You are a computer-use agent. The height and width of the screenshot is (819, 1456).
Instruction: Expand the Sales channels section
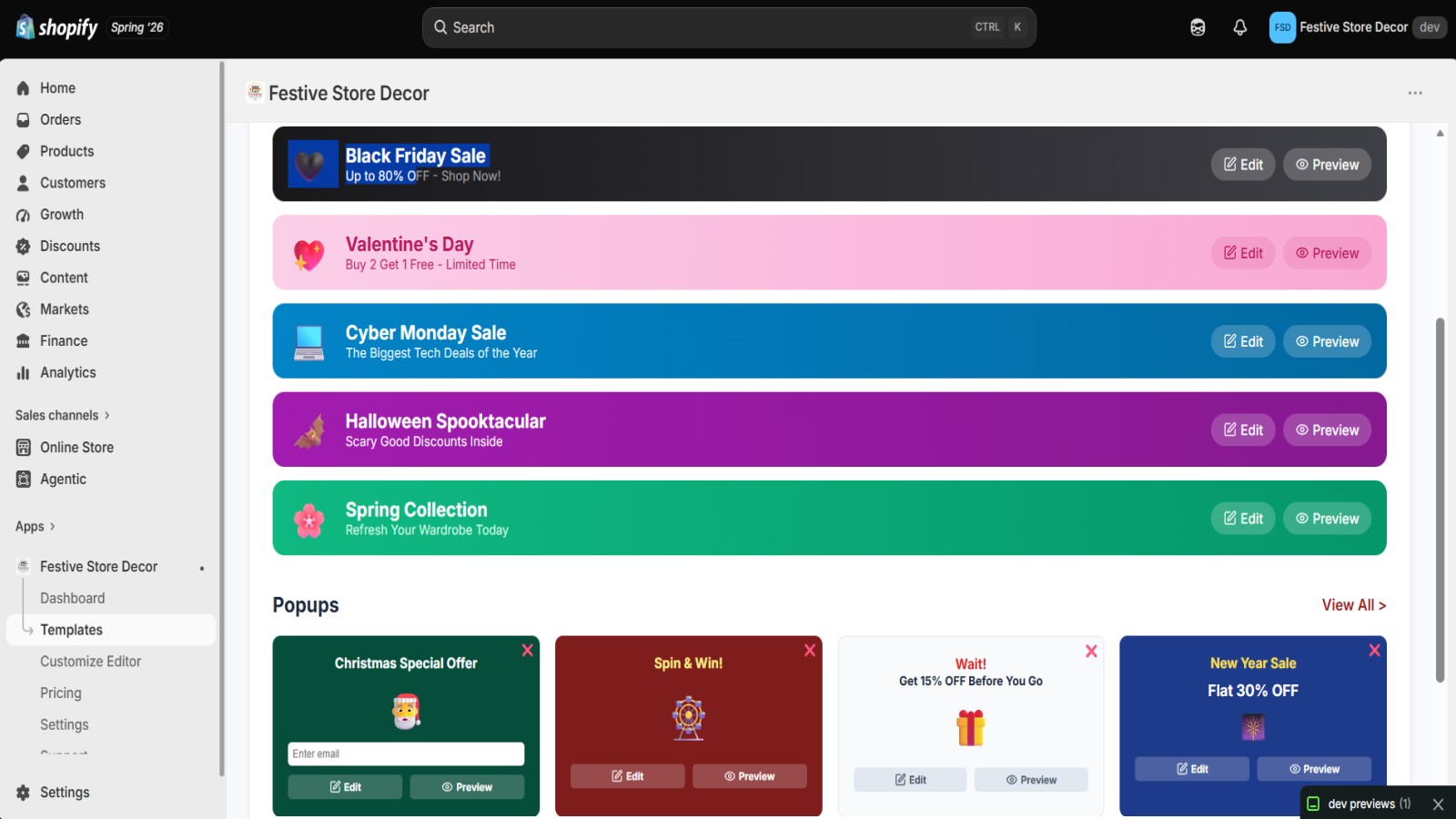(62, 416)
